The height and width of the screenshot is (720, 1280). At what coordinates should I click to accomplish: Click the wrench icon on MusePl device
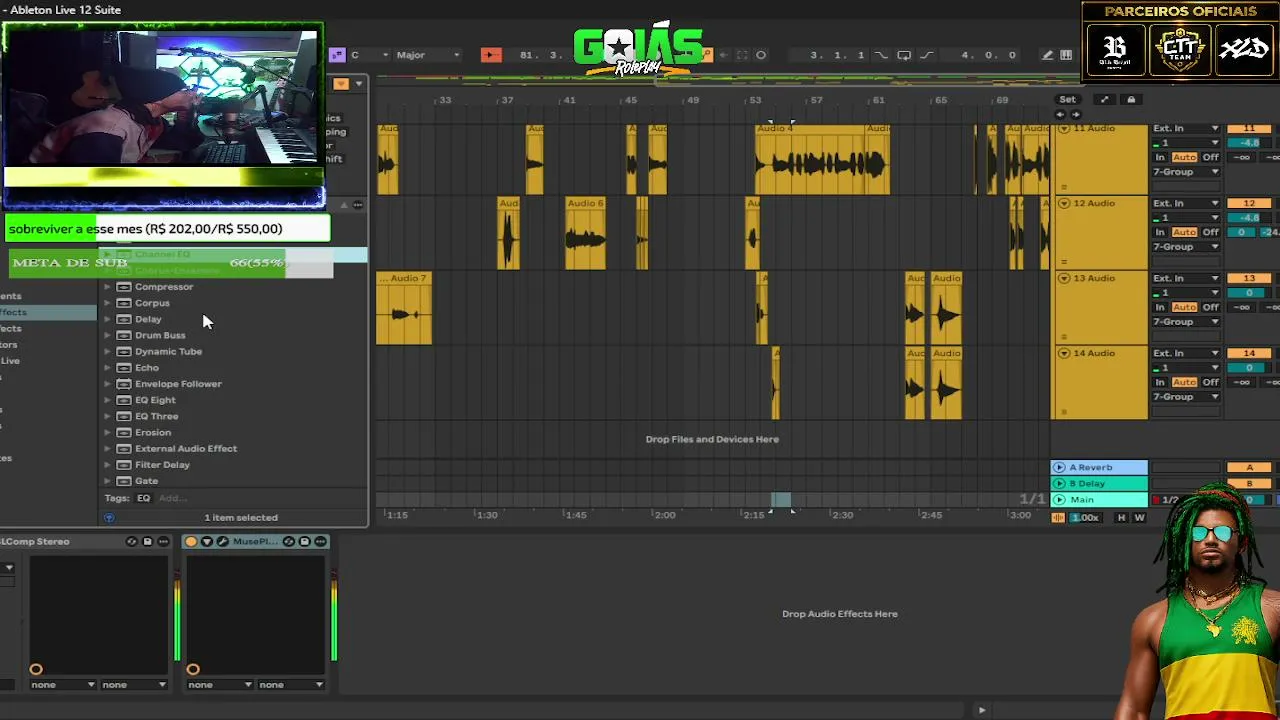pyautogui.click(x=222, y=542)
